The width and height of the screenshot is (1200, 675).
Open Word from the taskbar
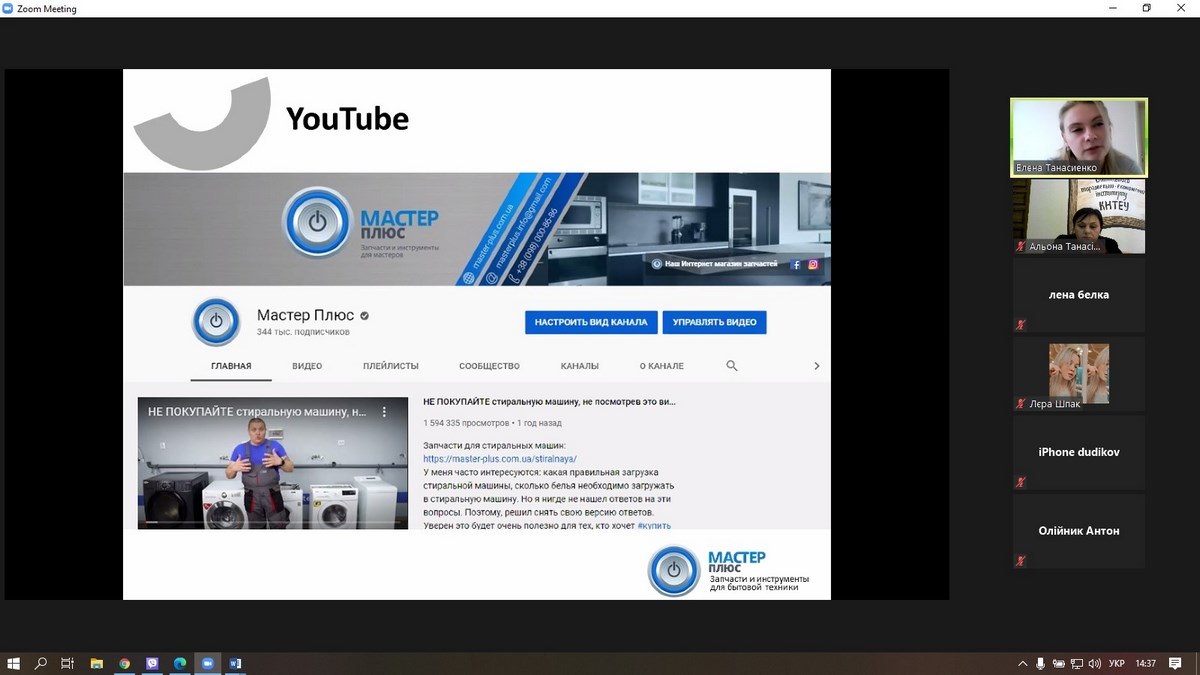click(236, 663)
